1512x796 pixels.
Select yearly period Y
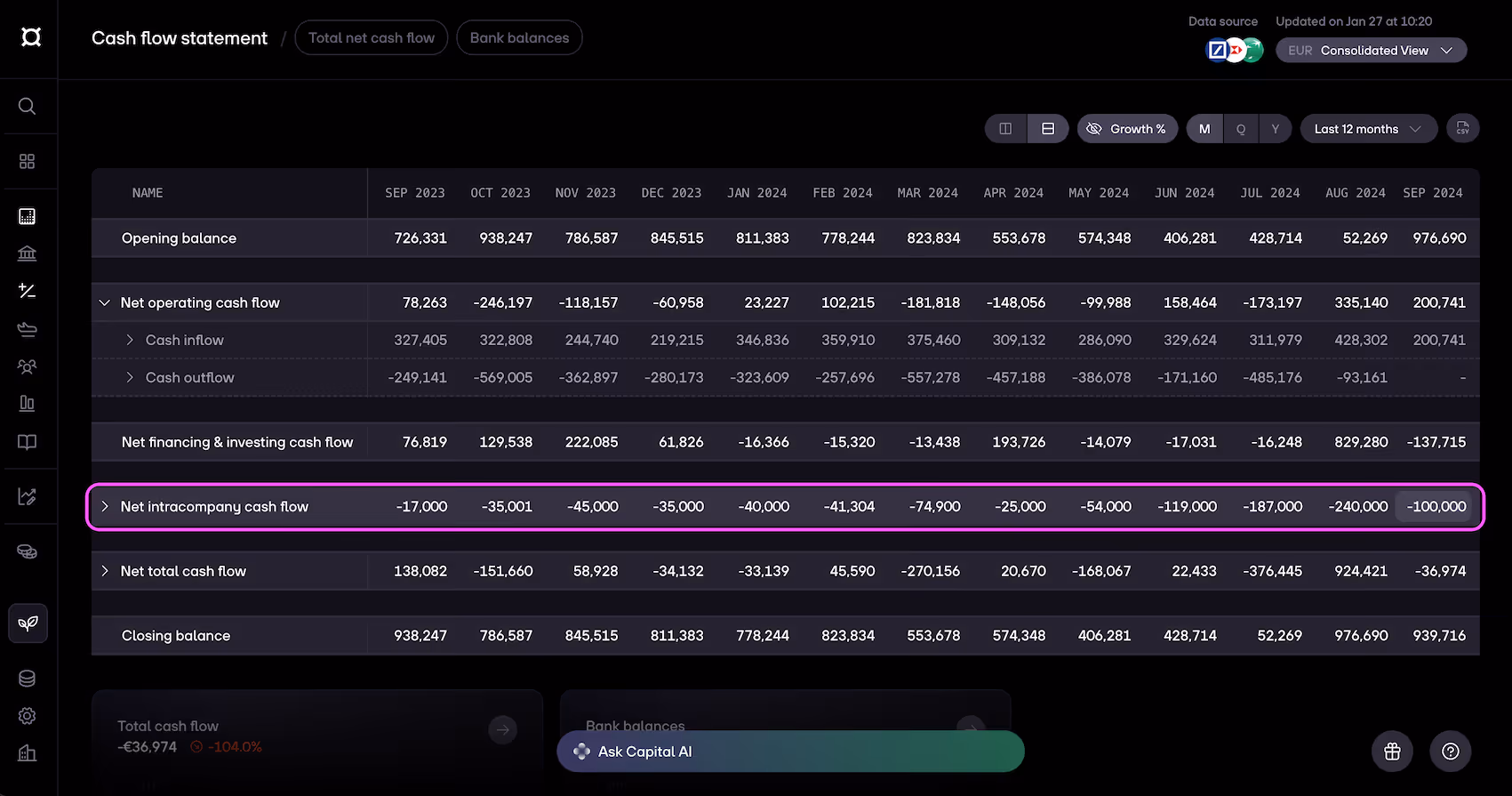(1276, 129)
